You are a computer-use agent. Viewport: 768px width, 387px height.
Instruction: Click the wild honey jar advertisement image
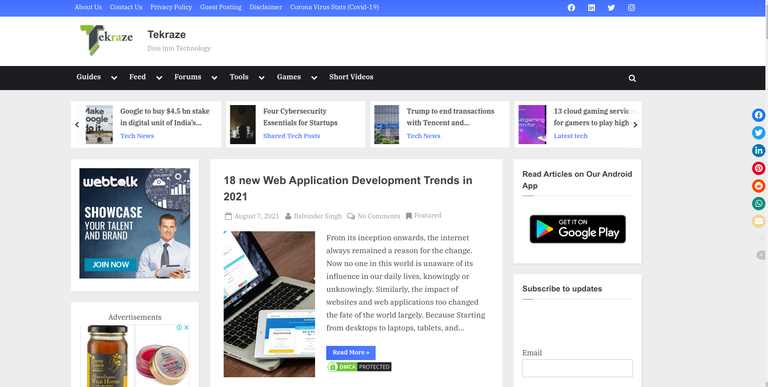(107, 356)
